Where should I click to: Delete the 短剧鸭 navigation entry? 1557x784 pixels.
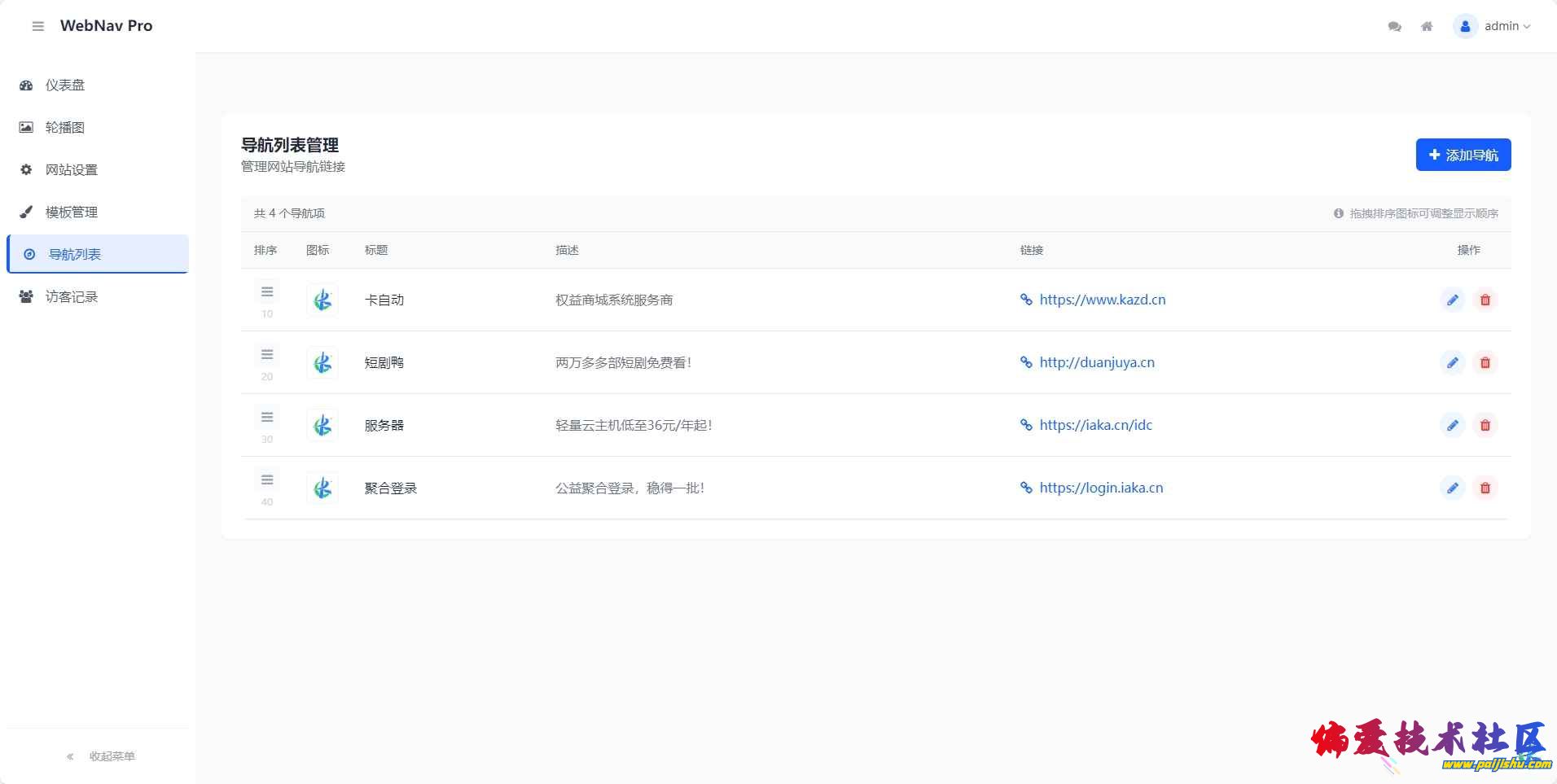click(x=1485, y=362)
